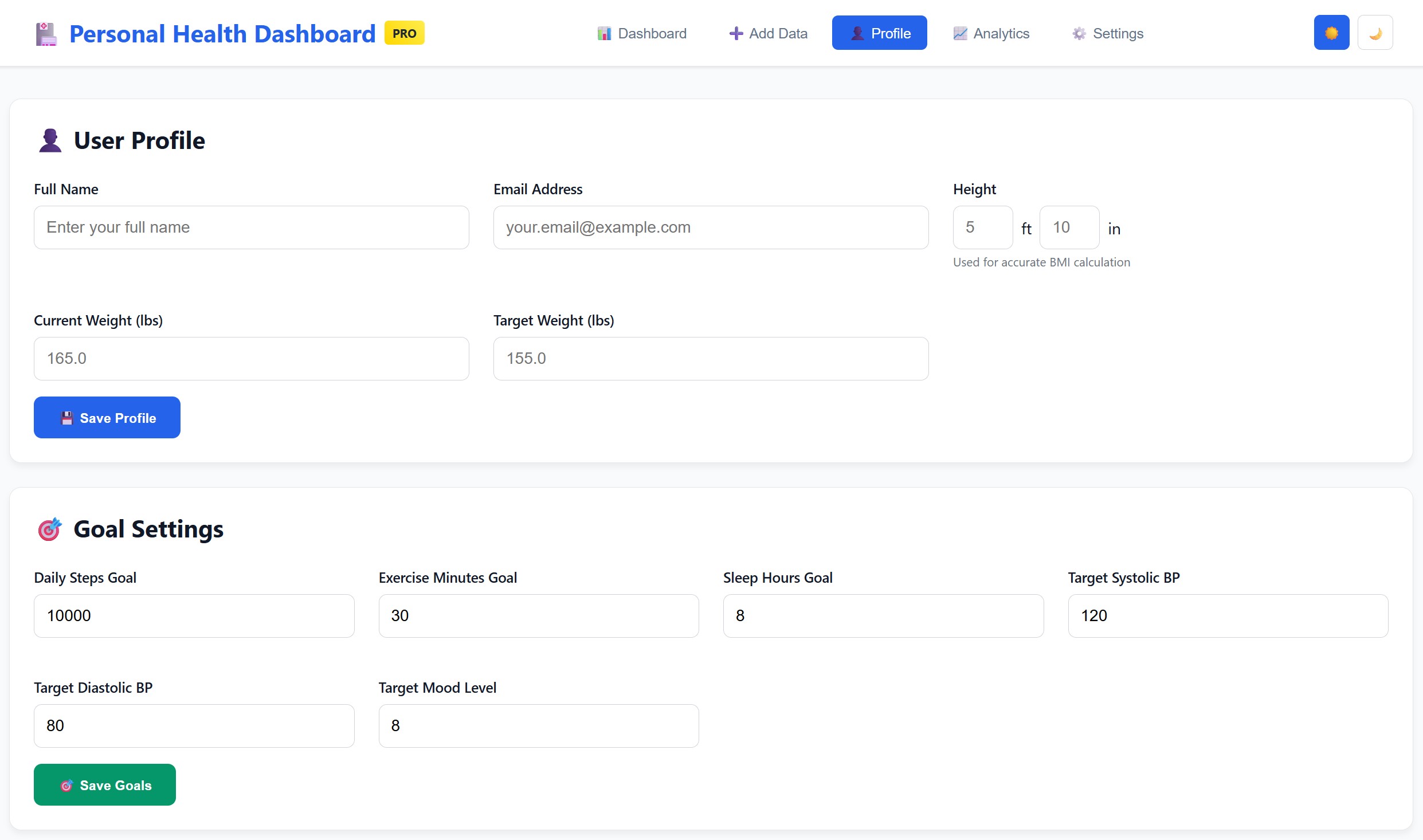1423x840 pixels.
Task: Click the Full Name input field
Action: [251, 227]
